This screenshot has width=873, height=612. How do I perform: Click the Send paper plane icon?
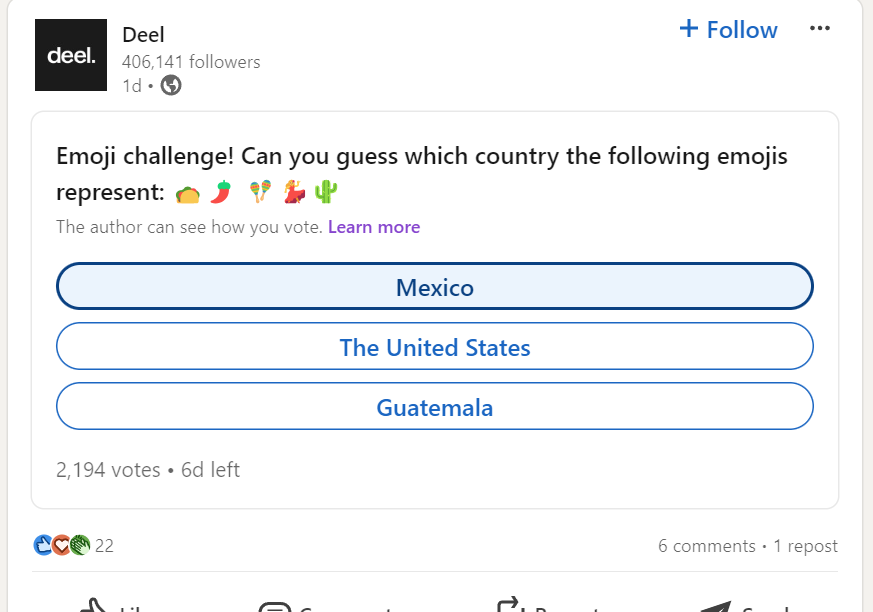pyautogui.click(x=716, y=606)
